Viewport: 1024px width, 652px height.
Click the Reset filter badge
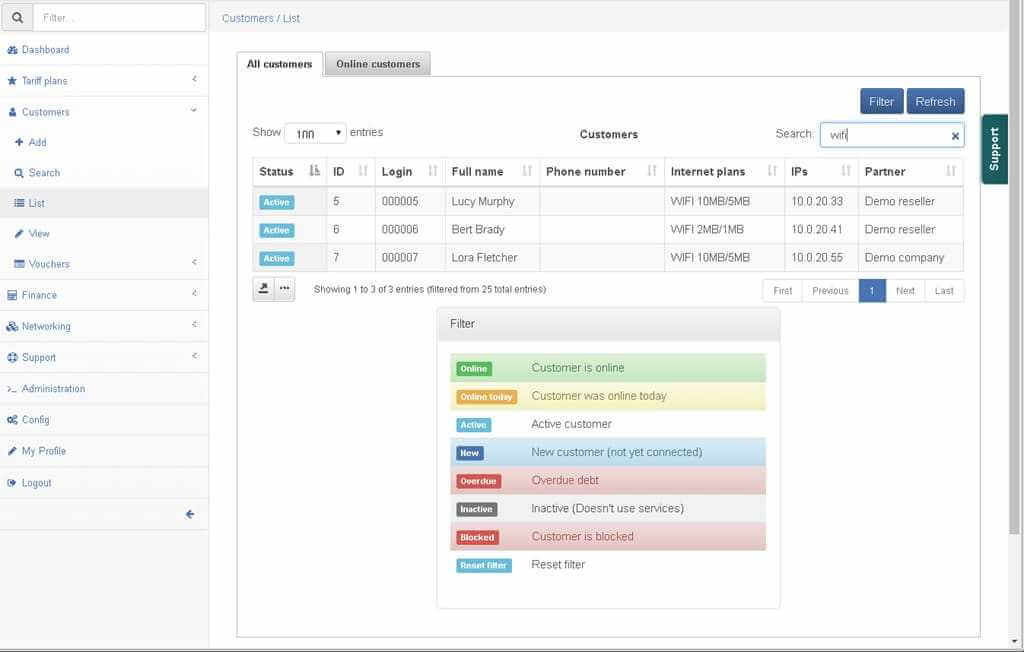[483, 565]
